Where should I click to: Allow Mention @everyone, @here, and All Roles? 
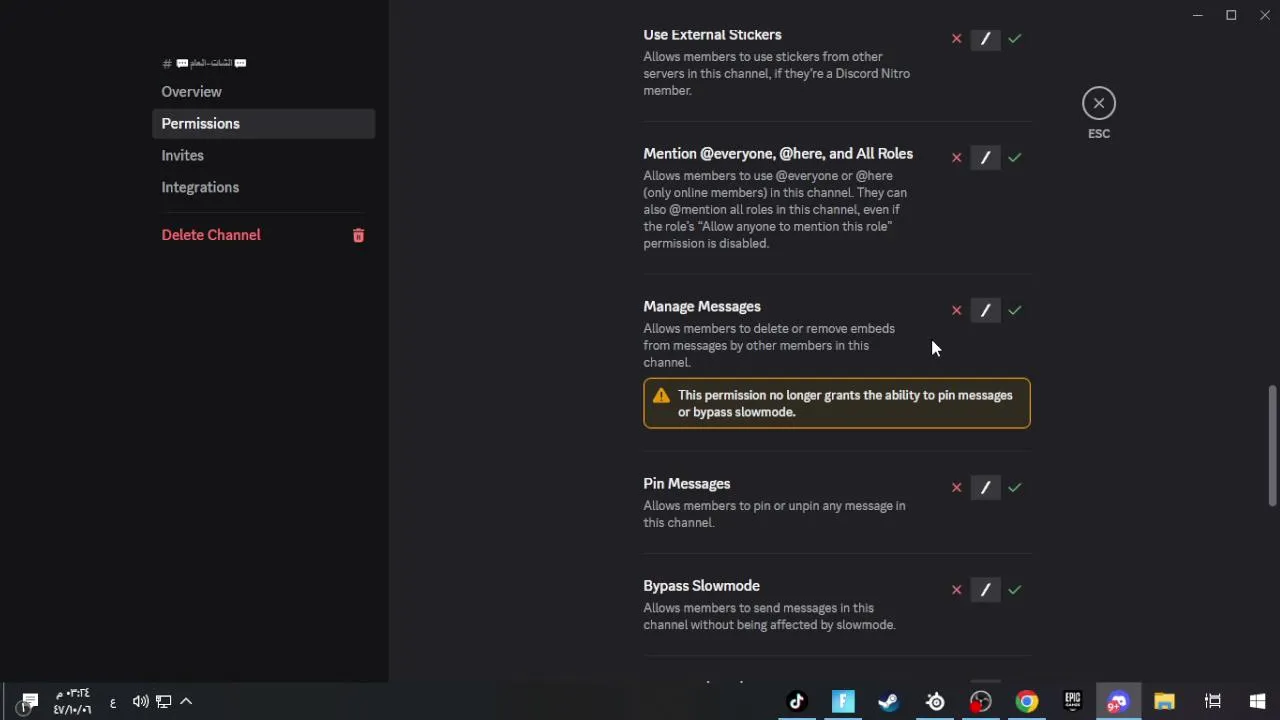pyautogui.click(x=1015, y=158)
